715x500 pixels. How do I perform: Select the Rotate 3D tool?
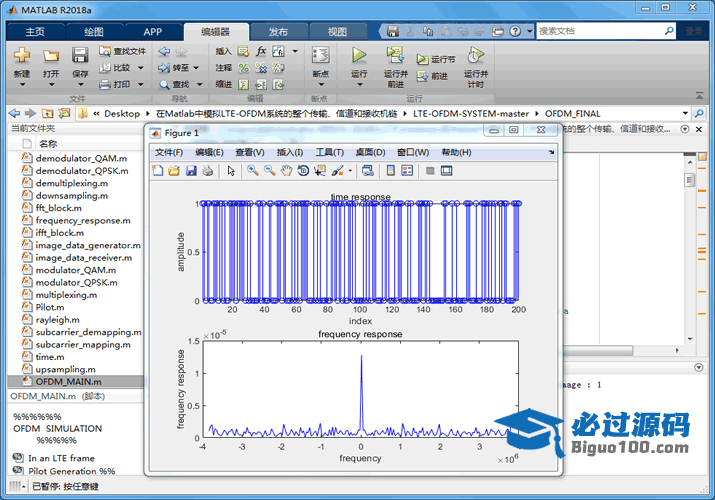click(x=303, y=171)
